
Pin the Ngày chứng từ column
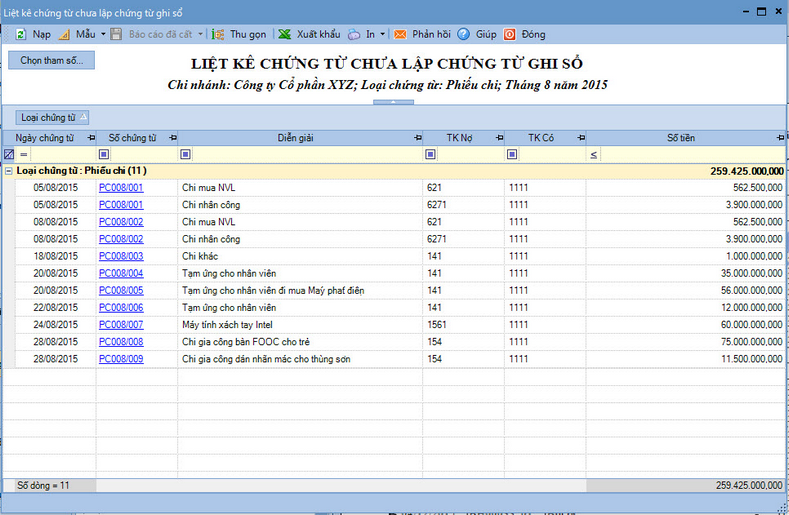pyautogui.click(x=91, y=138)
